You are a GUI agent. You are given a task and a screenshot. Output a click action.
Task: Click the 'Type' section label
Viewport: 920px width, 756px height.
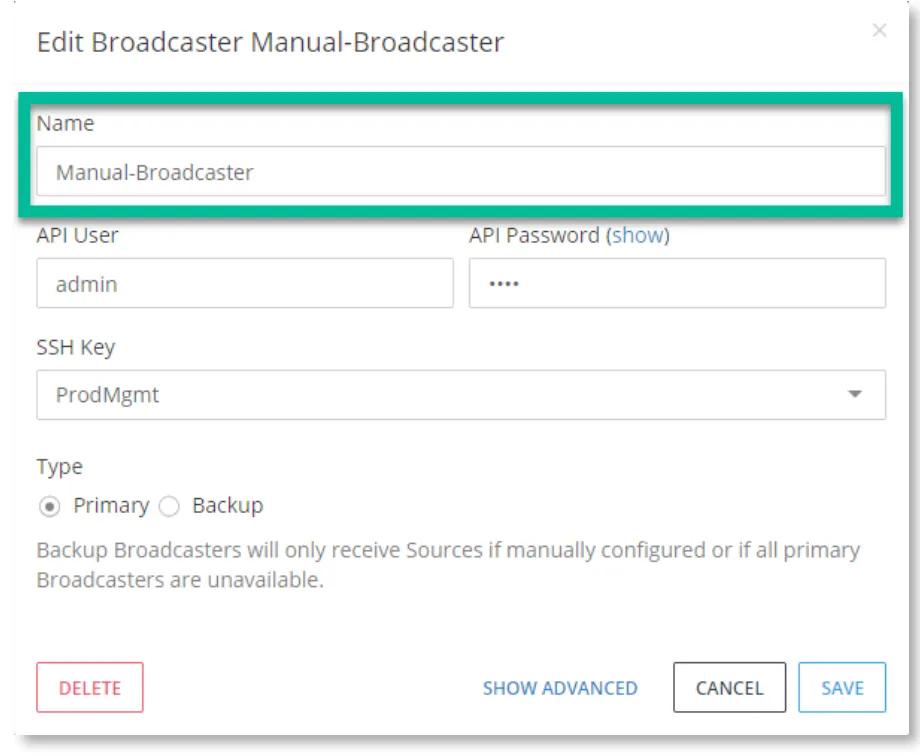[59, 467]
